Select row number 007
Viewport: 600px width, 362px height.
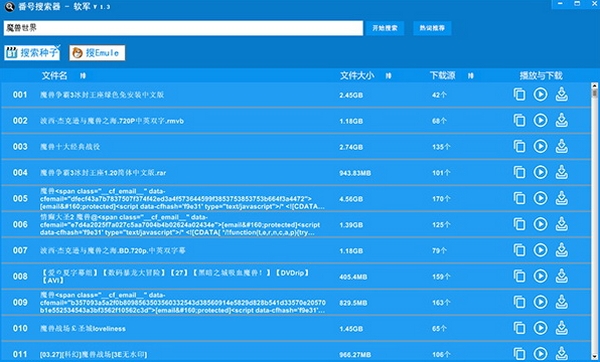pos(20,250)
